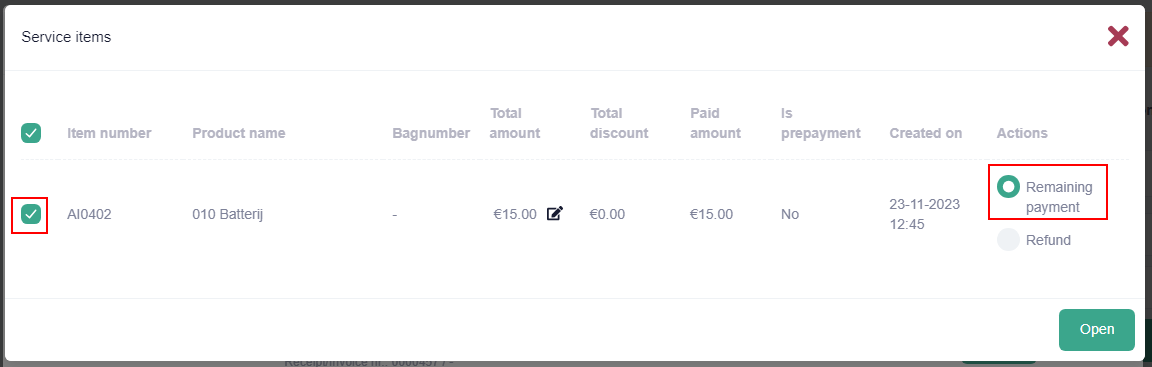This screenshot has height=367, width=1152.
Task: Click the green Open button
Action: click(1096, 330)
